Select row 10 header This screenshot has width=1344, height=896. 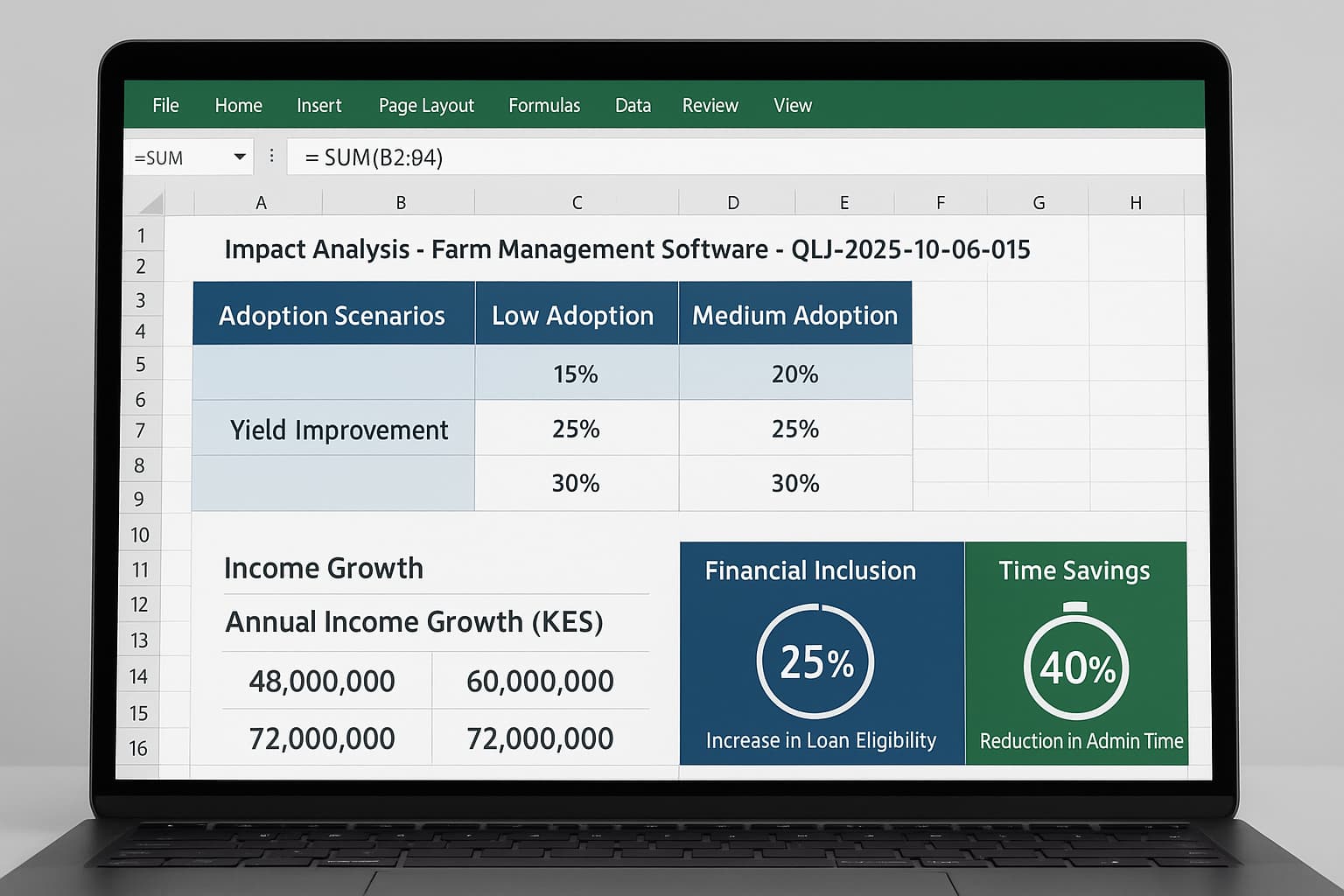140,535
